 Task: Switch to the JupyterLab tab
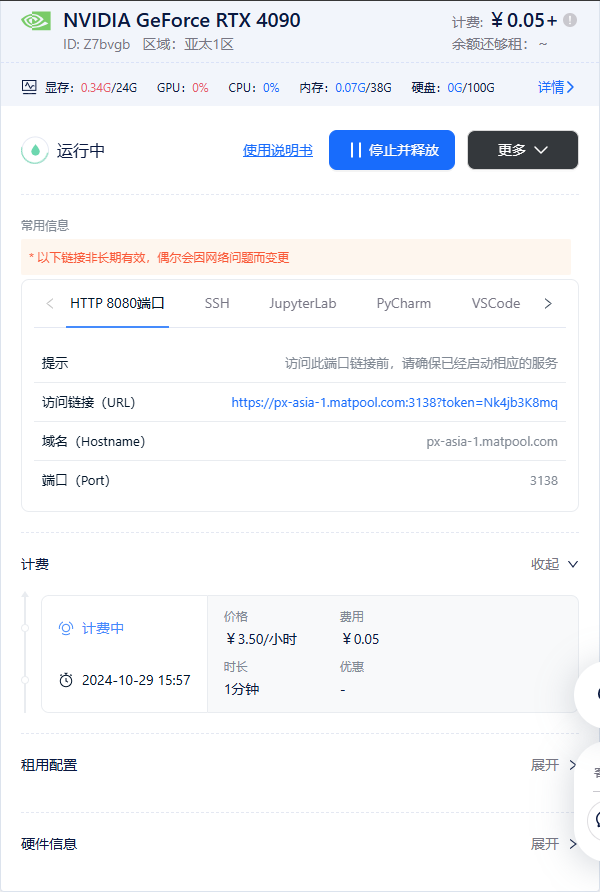tap(302, 303)
